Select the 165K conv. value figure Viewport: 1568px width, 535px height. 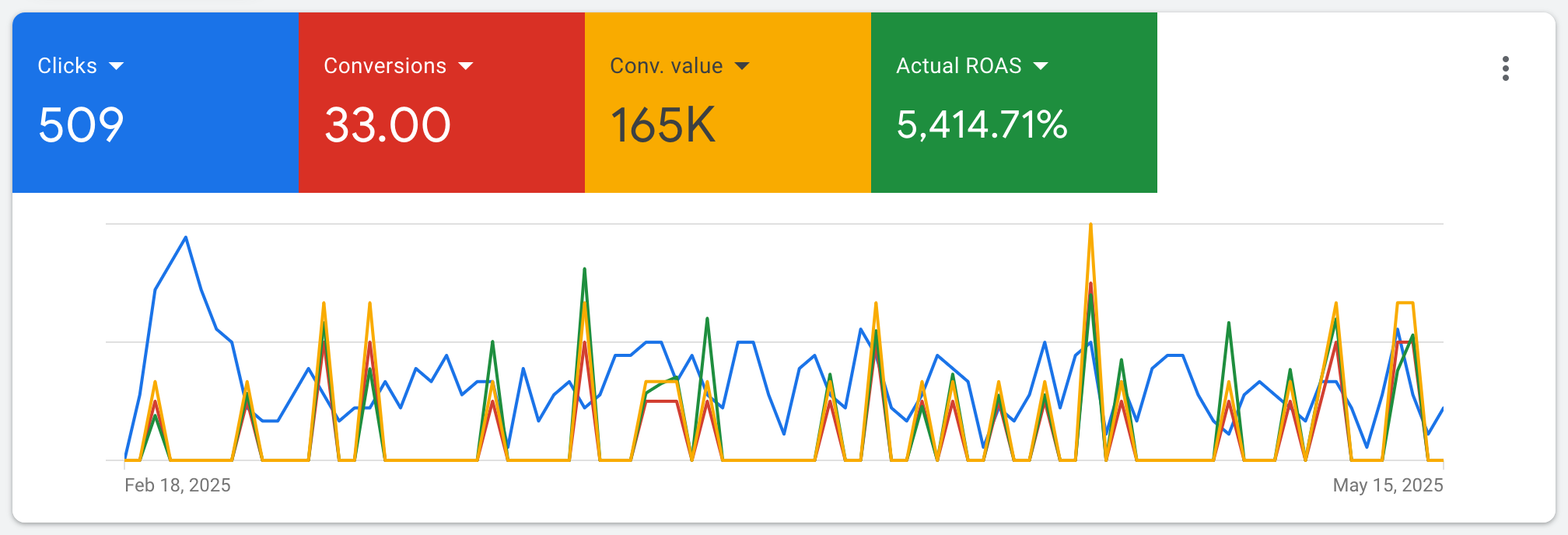tap(663, 125)
